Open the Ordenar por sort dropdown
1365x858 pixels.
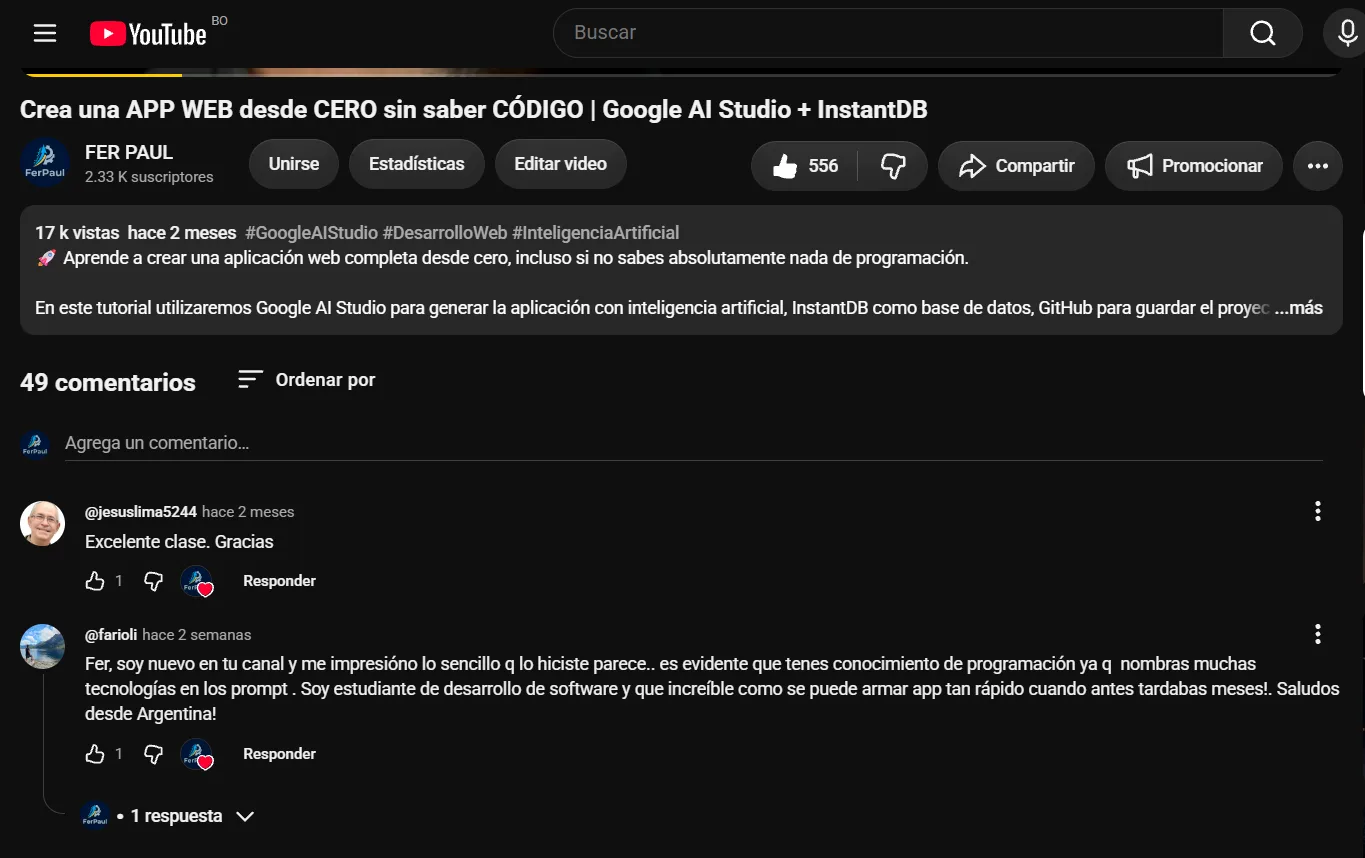pyautogui.click(x=306, y=380)
